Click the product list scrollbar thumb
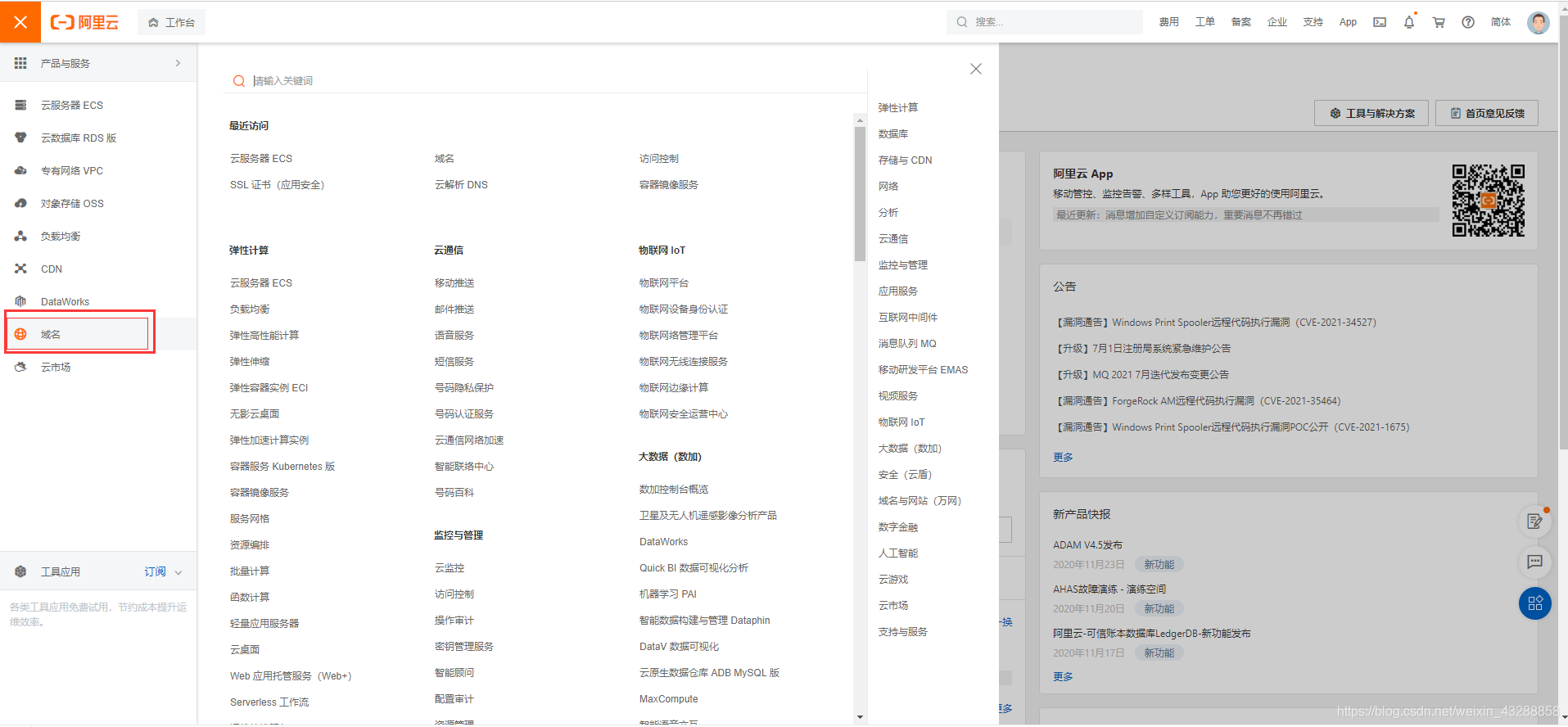Image resolution: width=1568 pixels, height=727 pixels. pos(860,193)
